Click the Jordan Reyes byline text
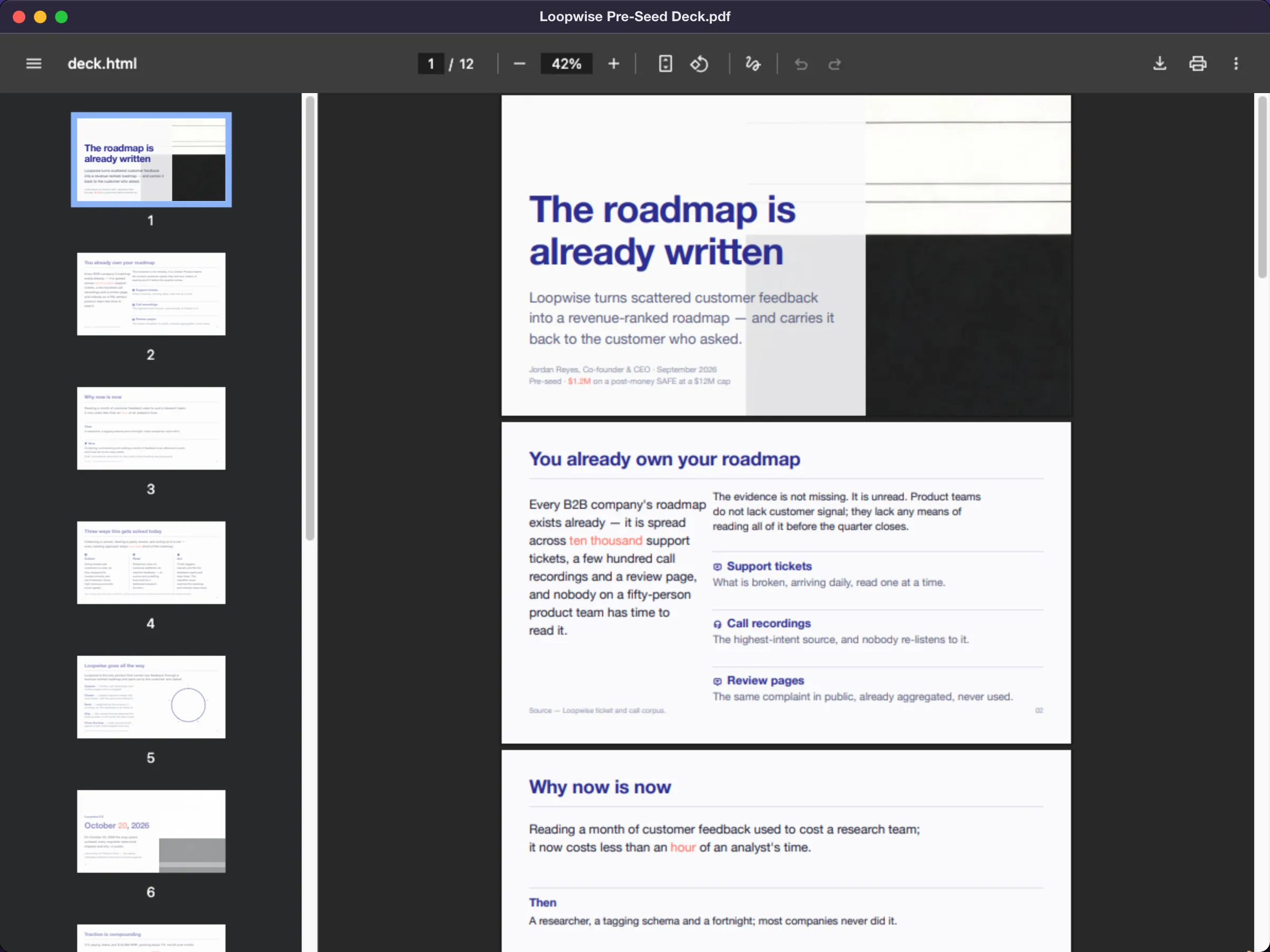 [x=622, y=370]
